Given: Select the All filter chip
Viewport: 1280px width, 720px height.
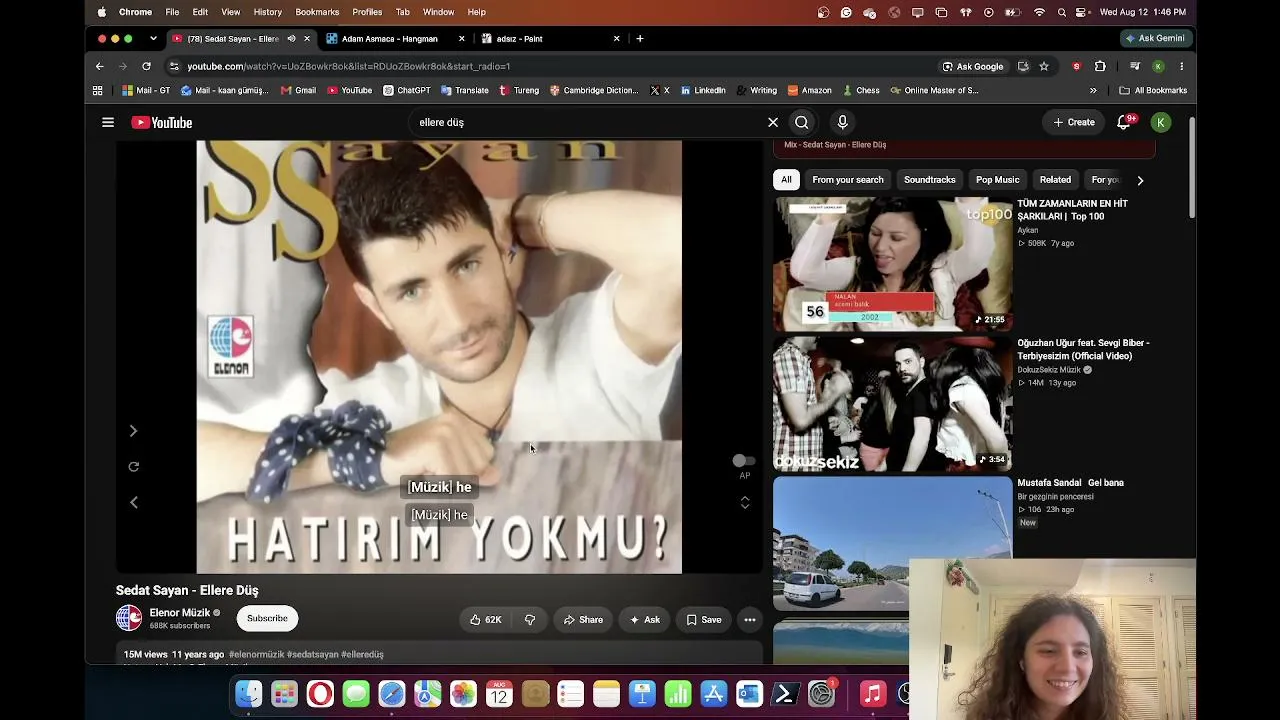Looking at the screenshot, I should [786, 180].
